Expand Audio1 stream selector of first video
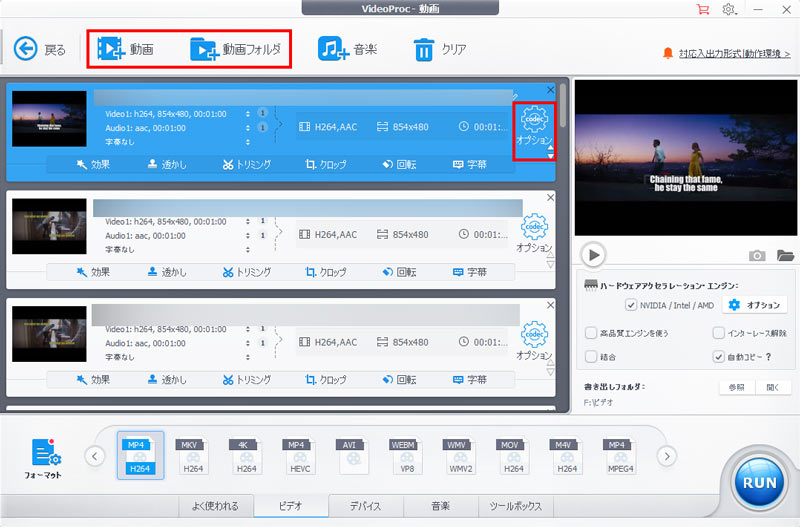The width and height of the screenshot is (800, 527). 247,128
